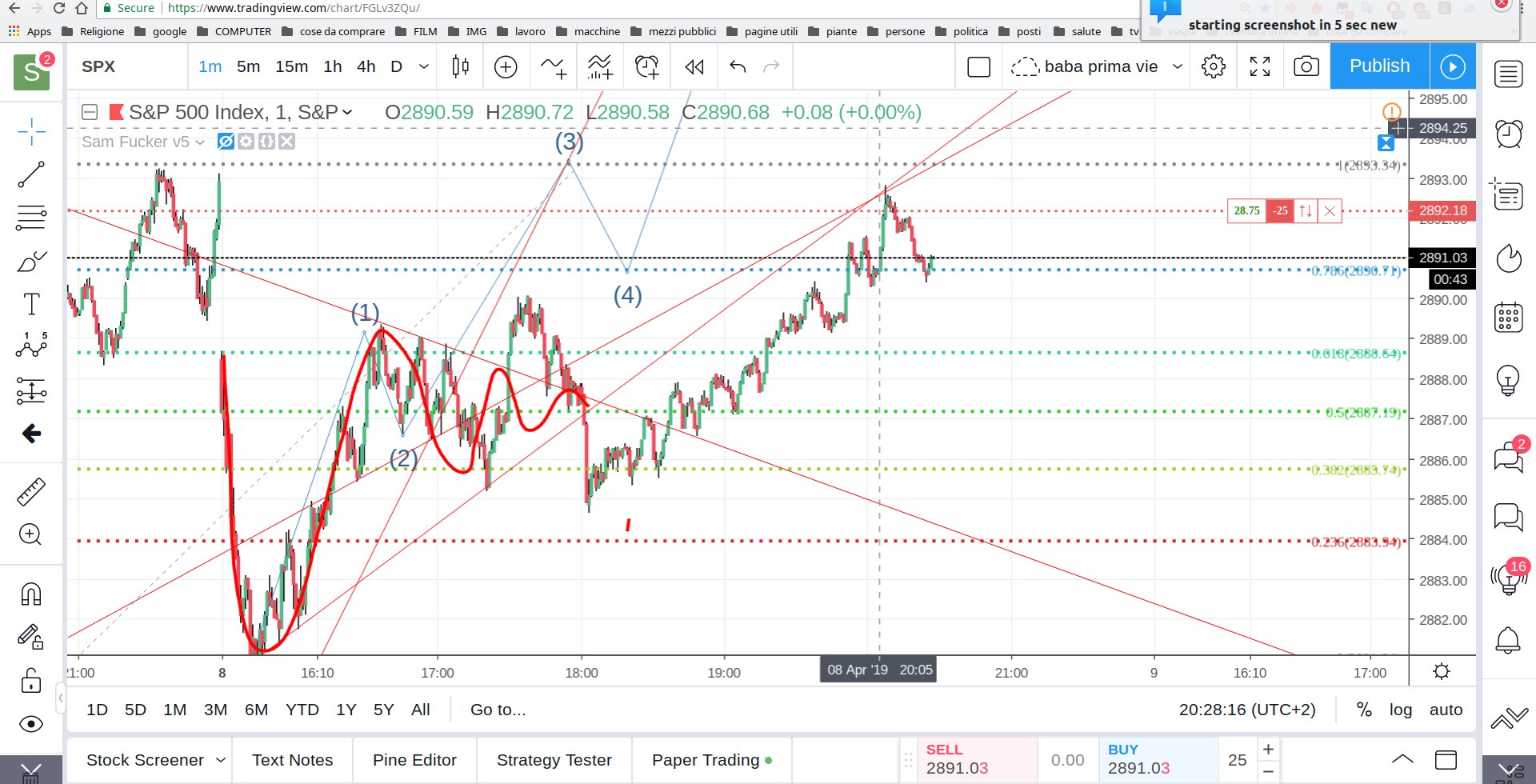The image size is (1536, 784).
Task: Redo the last chart action
Action: click(771, 66)
